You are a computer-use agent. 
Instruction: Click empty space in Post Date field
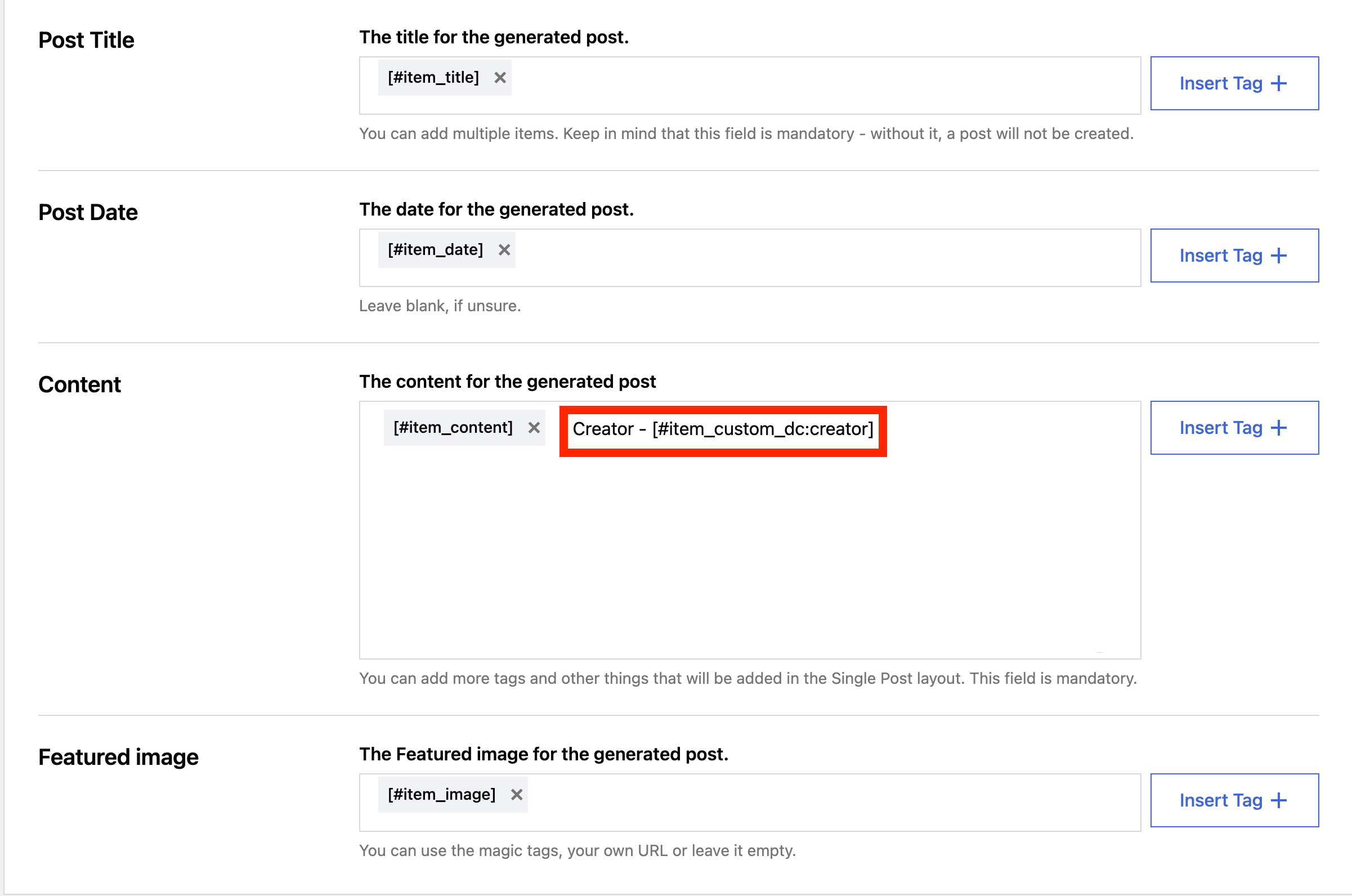click(800, 258)
